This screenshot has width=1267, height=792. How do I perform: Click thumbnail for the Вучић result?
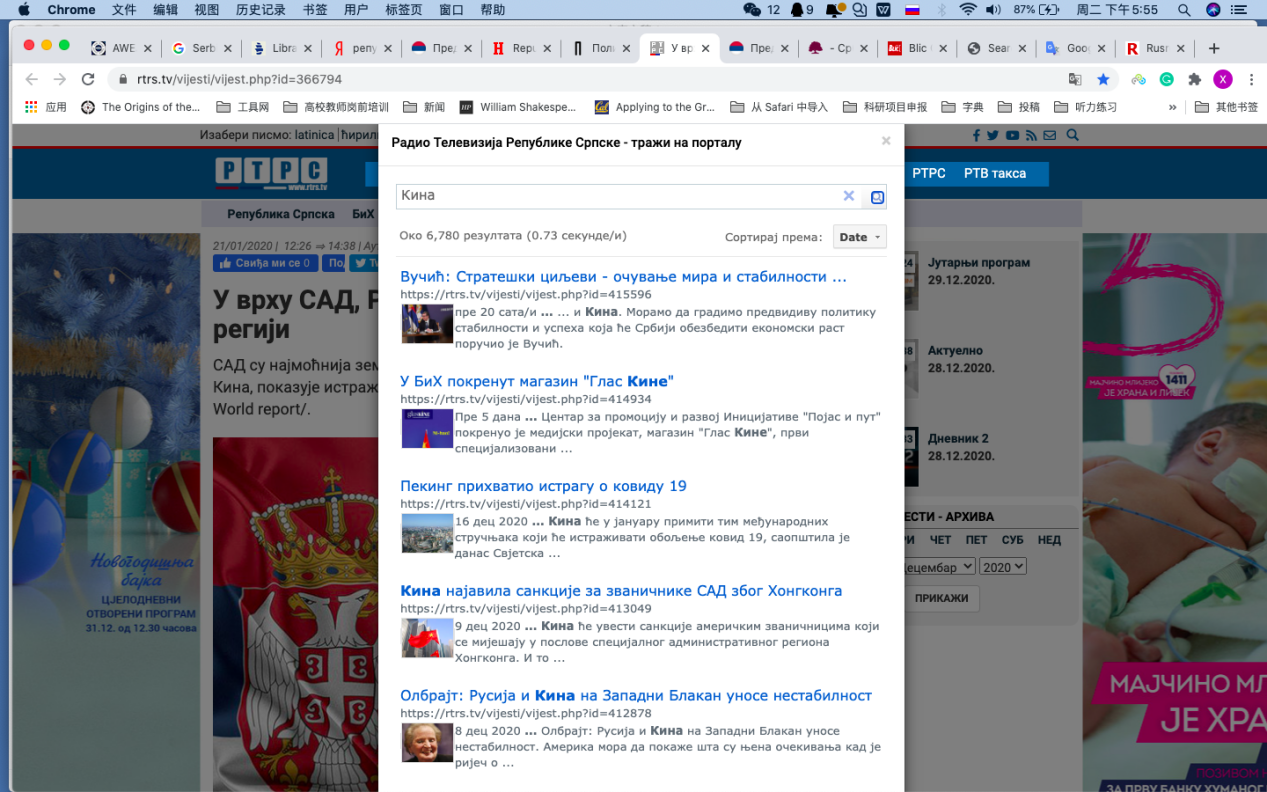(x=427, y=324)
